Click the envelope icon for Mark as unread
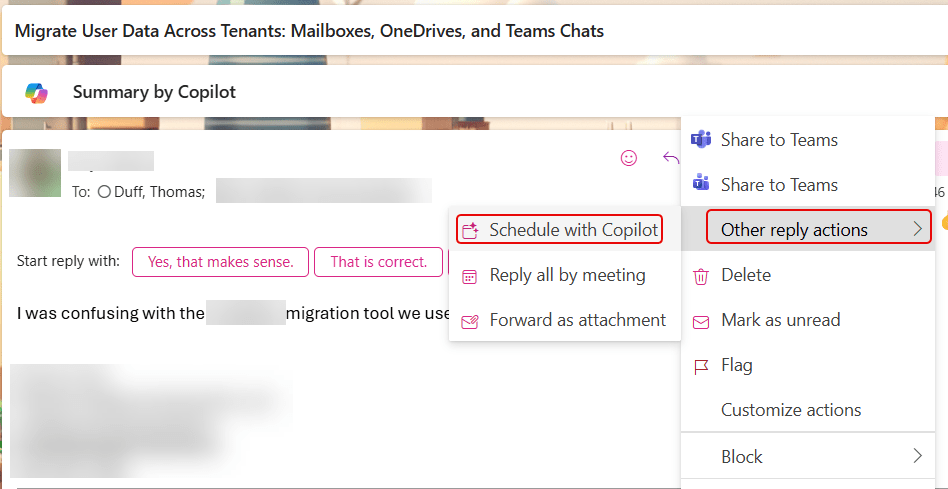The width and height of the screenshot is (948, 489). [701, 320]
